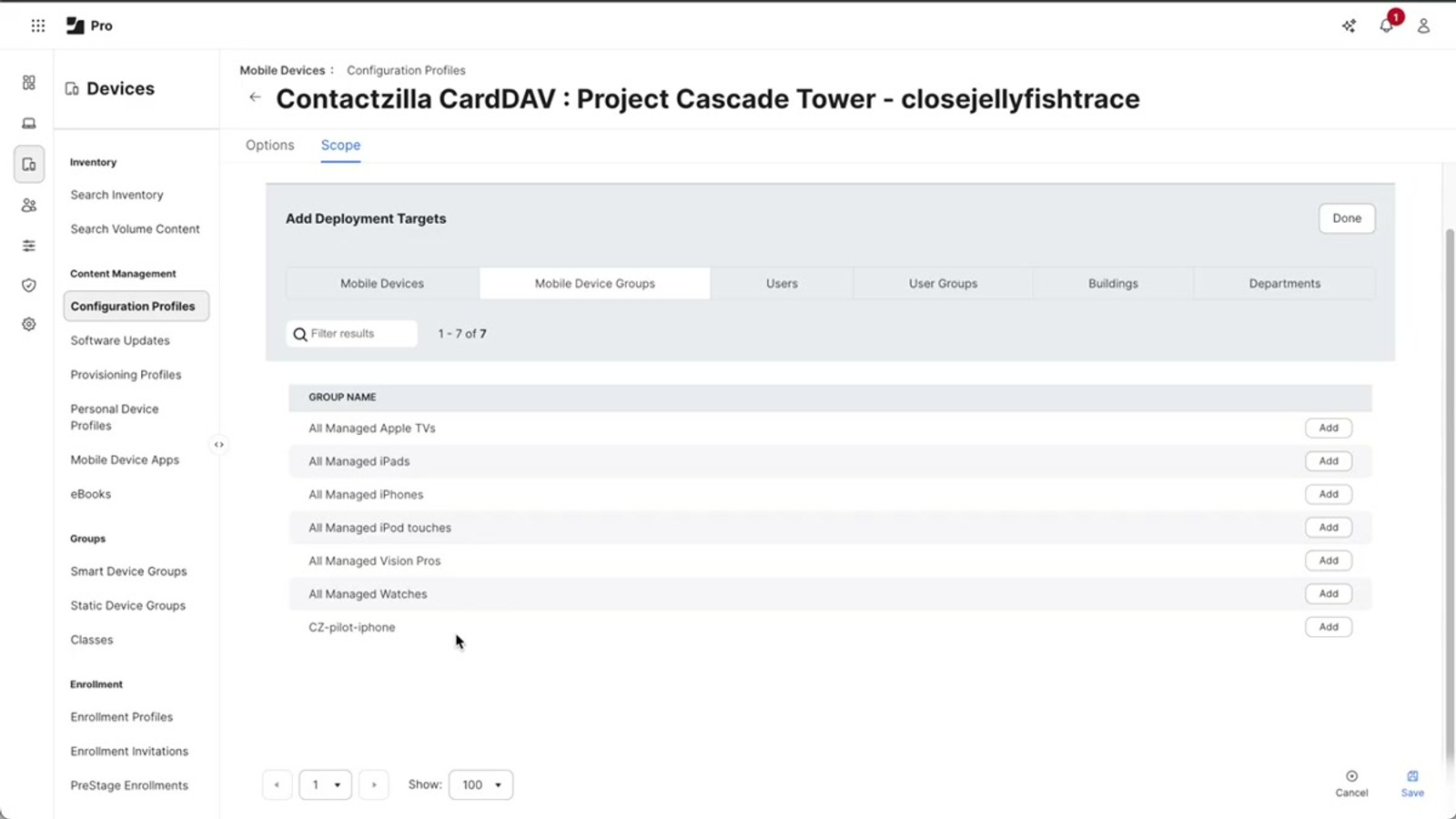Open Smart Device Groups
This screenshot has height=819, width=1456.
click(x=128, y=571)
